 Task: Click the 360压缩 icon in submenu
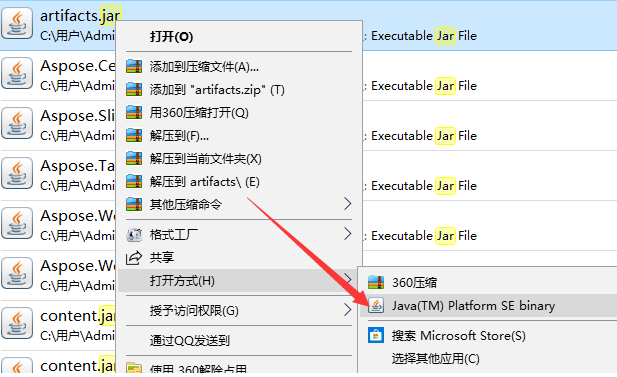click(x=376, y=282)
